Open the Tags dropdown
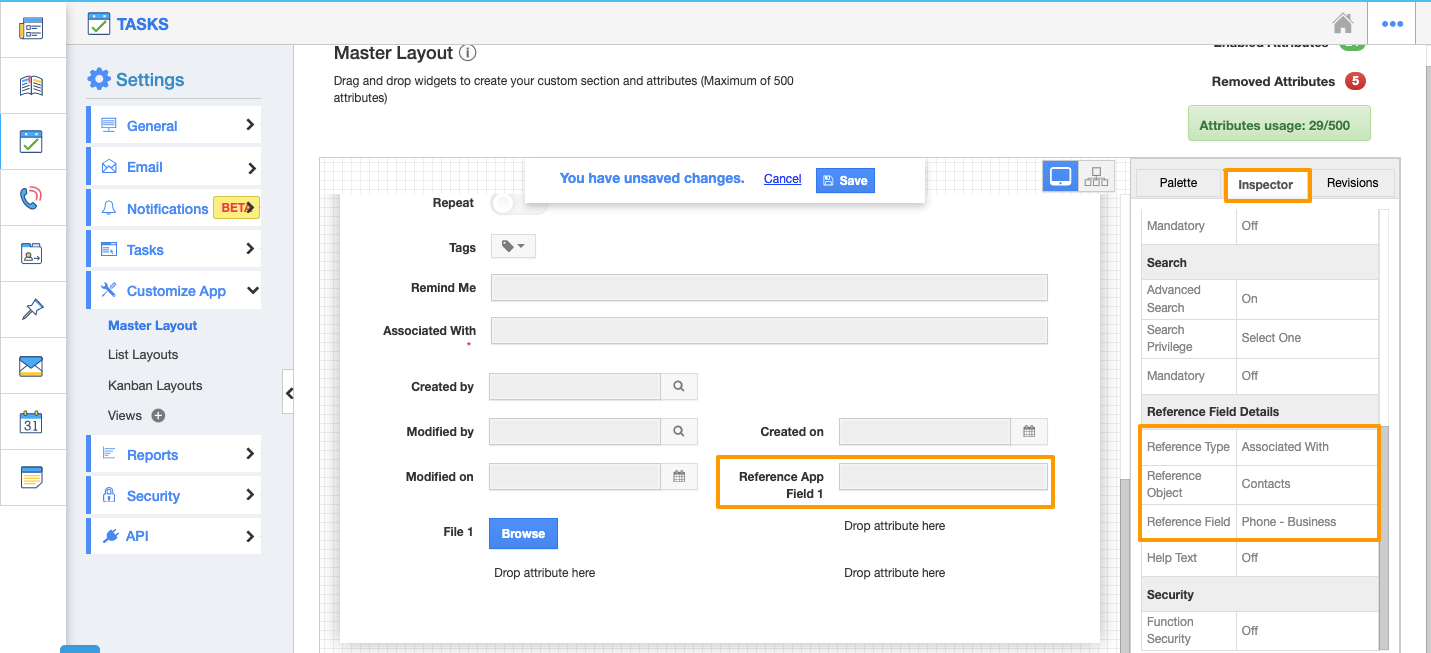 coord(513,246)
